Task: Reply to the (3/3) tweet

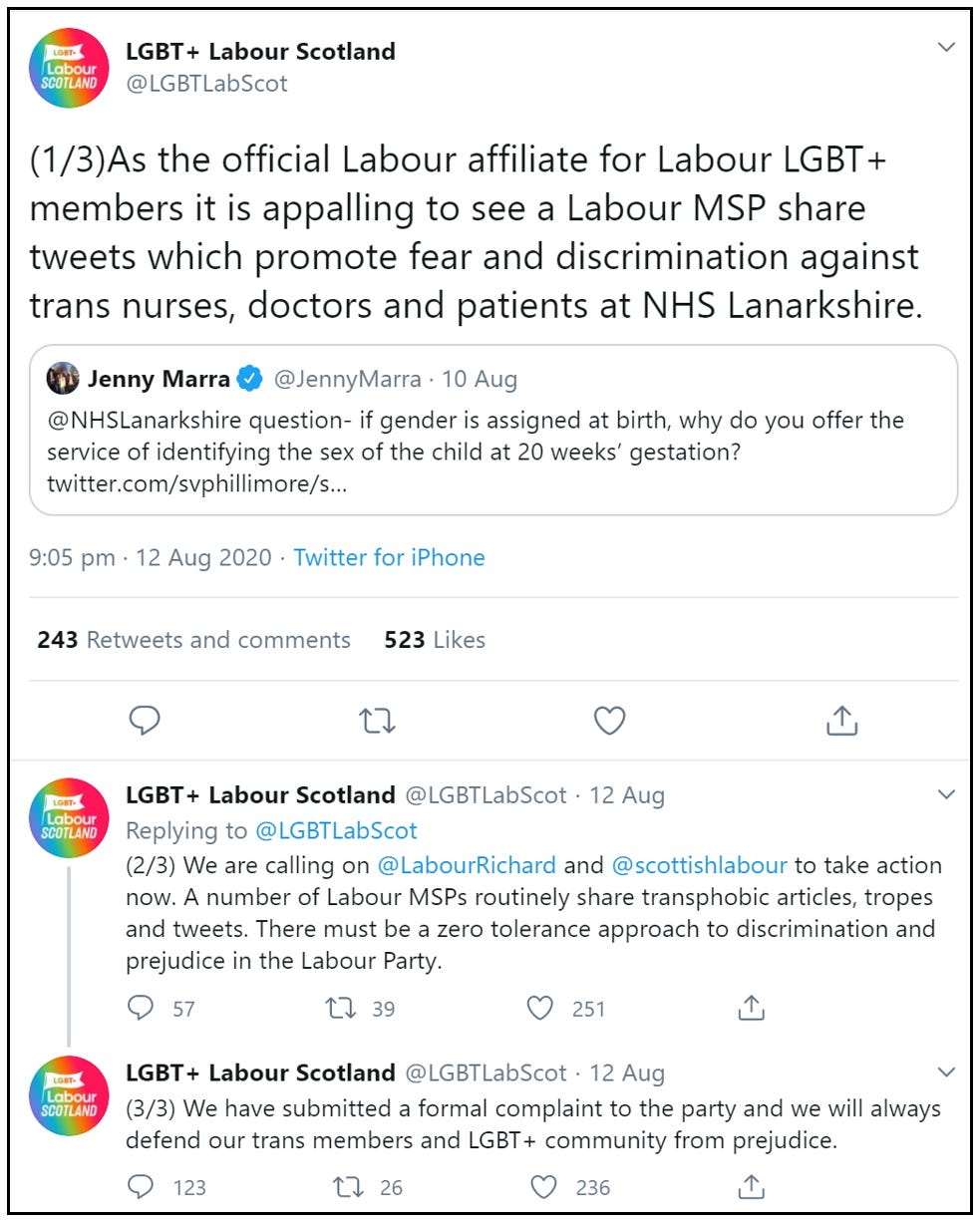Action: point(141,1186)
